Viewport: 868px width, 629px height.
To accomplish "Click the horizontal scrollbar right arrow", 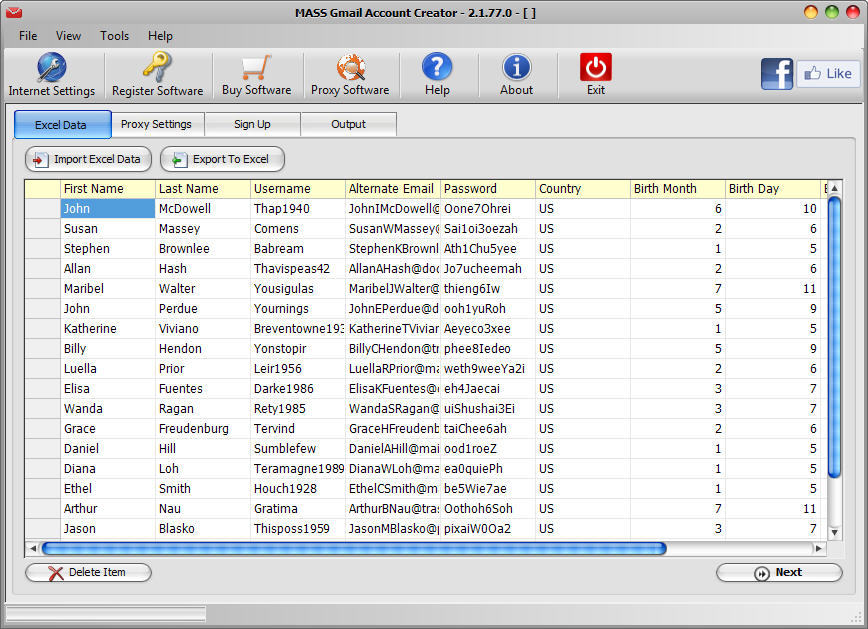I will [818, 549].
